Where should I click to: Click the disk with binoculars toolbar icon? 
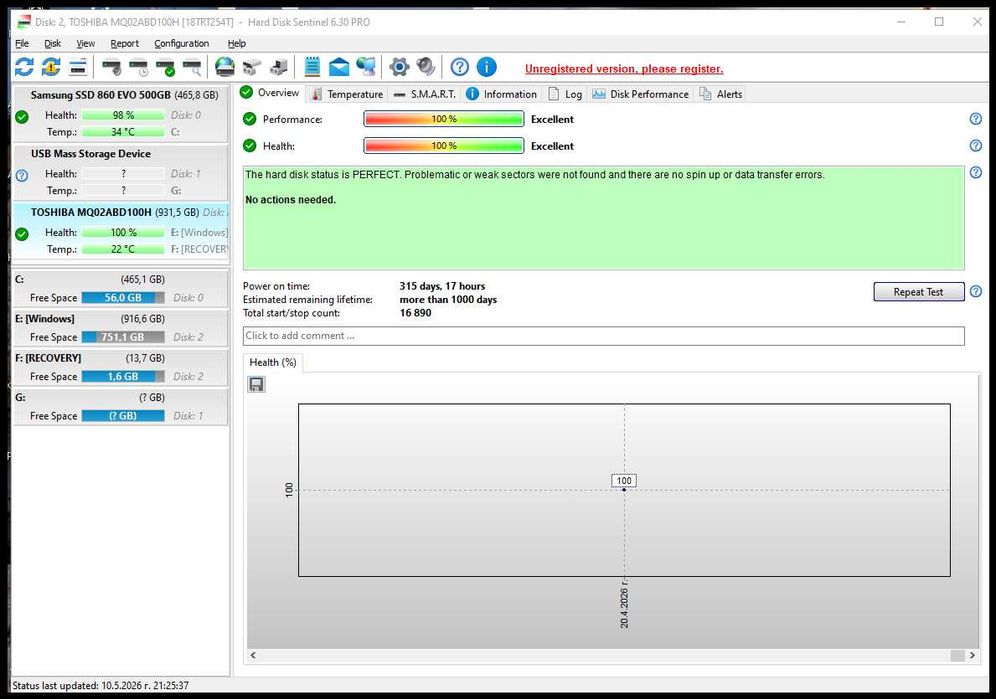(x=252, y=67)
